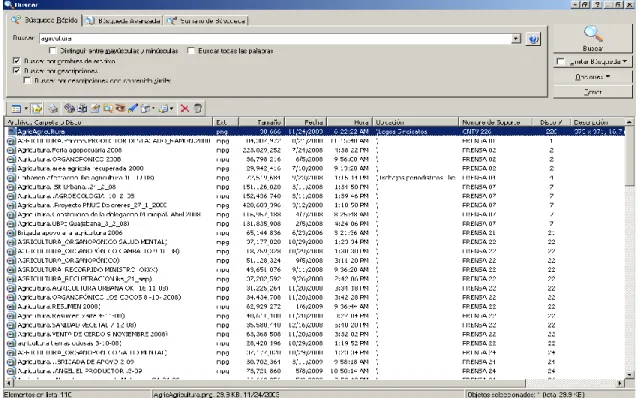This screenshot has width=639, height=398.
Task: Click file icon of Agricultura.UBPC Guajabana row
Action: 11,224
